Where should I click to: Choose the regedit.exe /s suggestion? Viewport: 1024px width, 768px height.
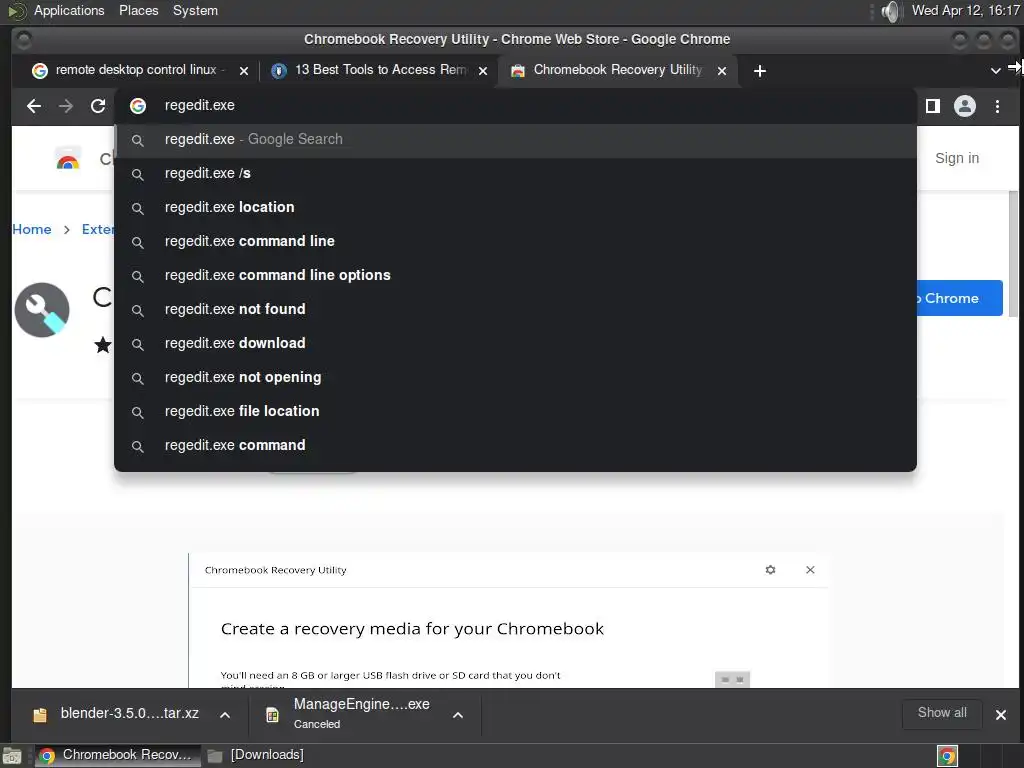pos(515,173)
